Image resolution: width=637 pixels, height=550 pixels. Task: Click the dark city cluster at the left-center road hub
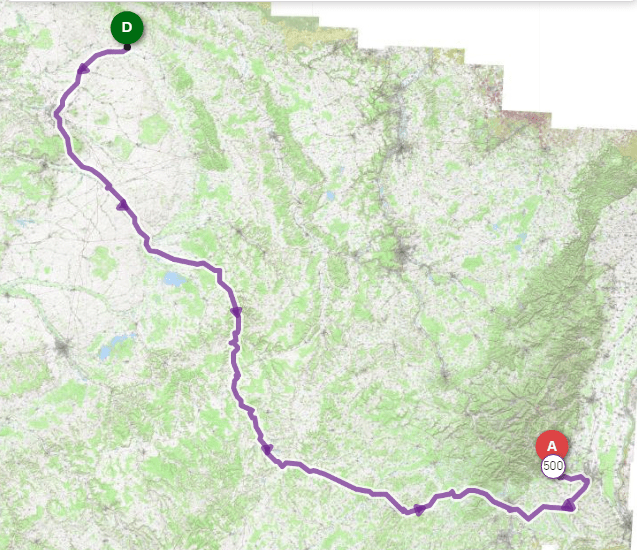(63, 349)
